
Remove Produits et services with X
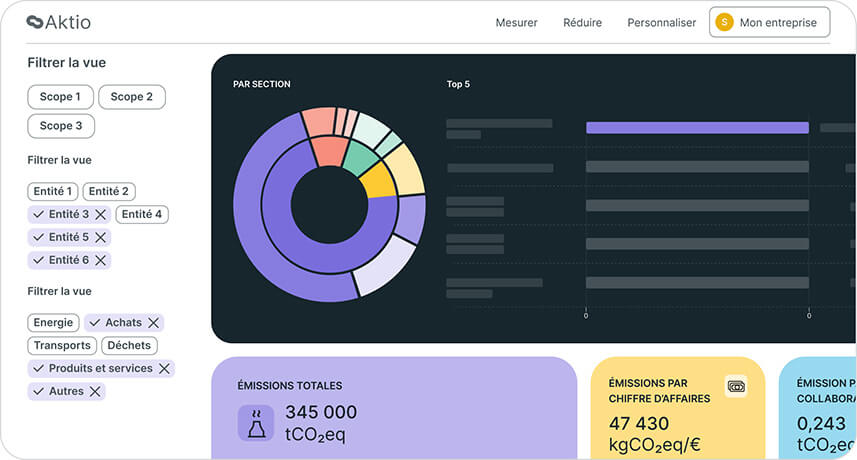coord(165,369)
